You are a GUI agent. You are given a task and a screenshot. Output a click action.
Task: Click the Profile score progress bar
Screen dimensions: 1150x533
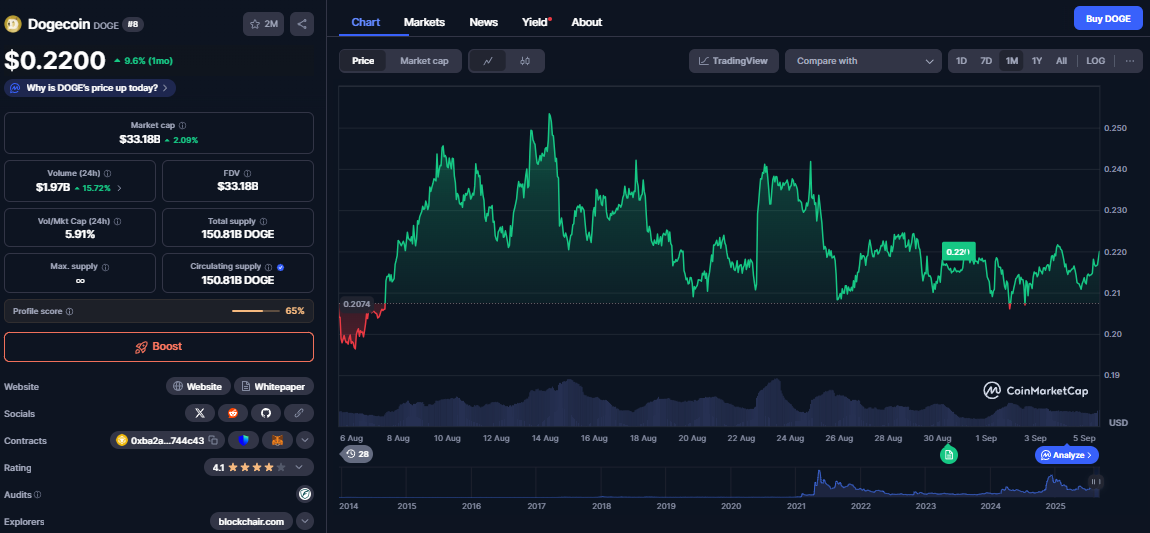coord(257,312)
